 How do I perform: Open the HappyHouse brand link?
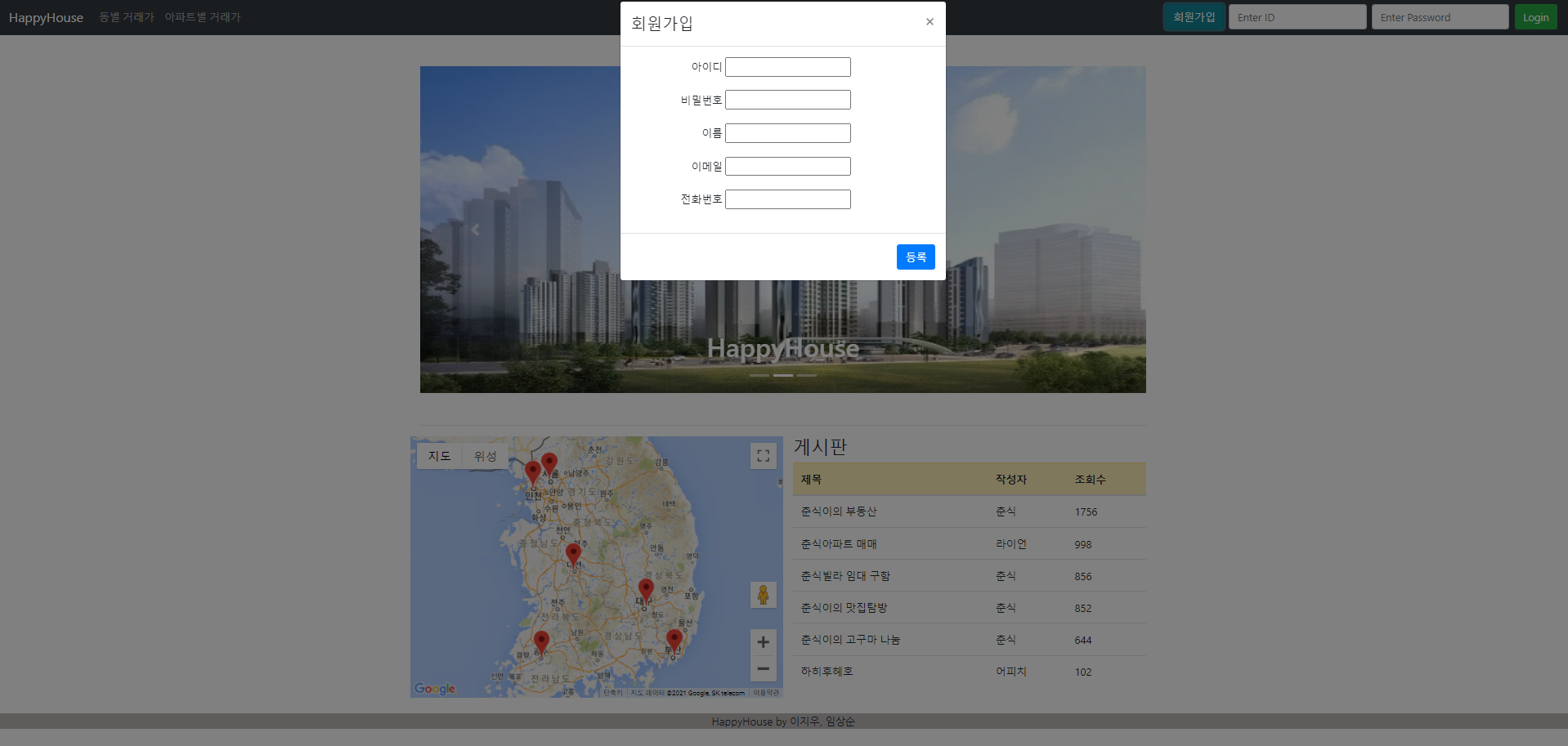click(46, 17)
